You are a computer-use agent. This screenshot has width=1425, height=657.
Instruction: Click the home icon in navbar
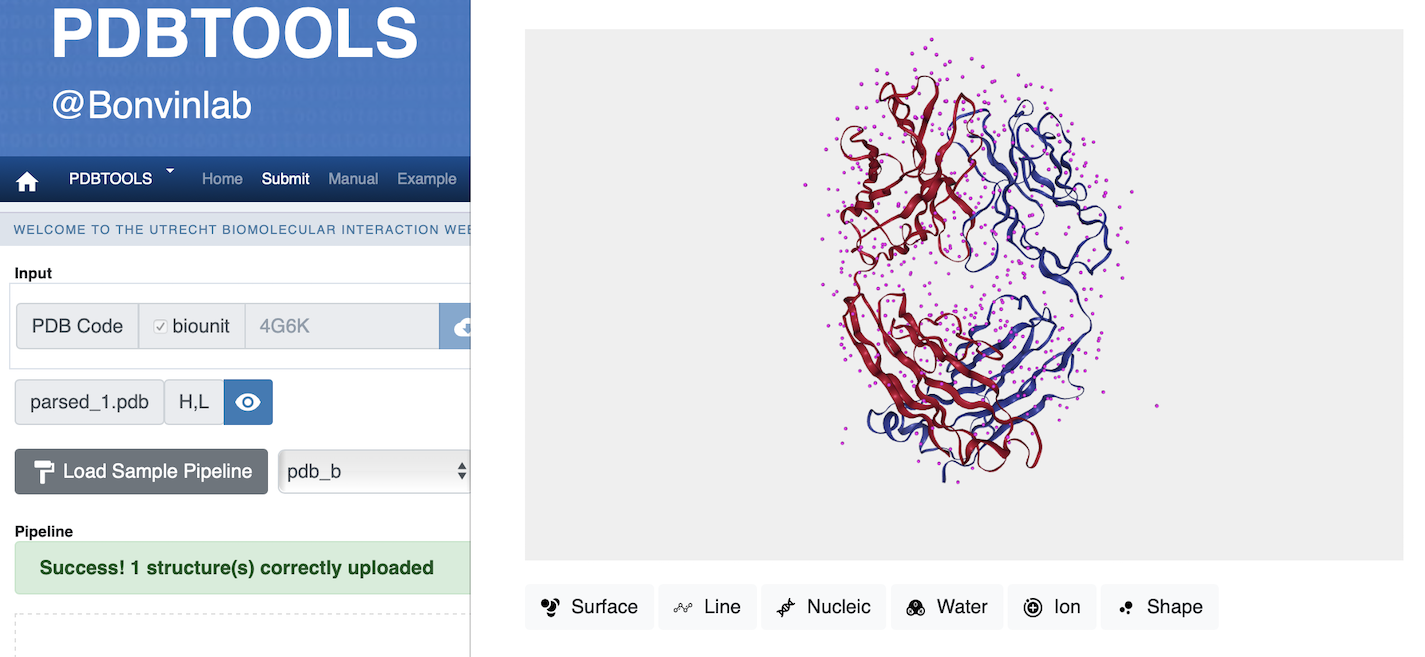click(x=27, y=181)
